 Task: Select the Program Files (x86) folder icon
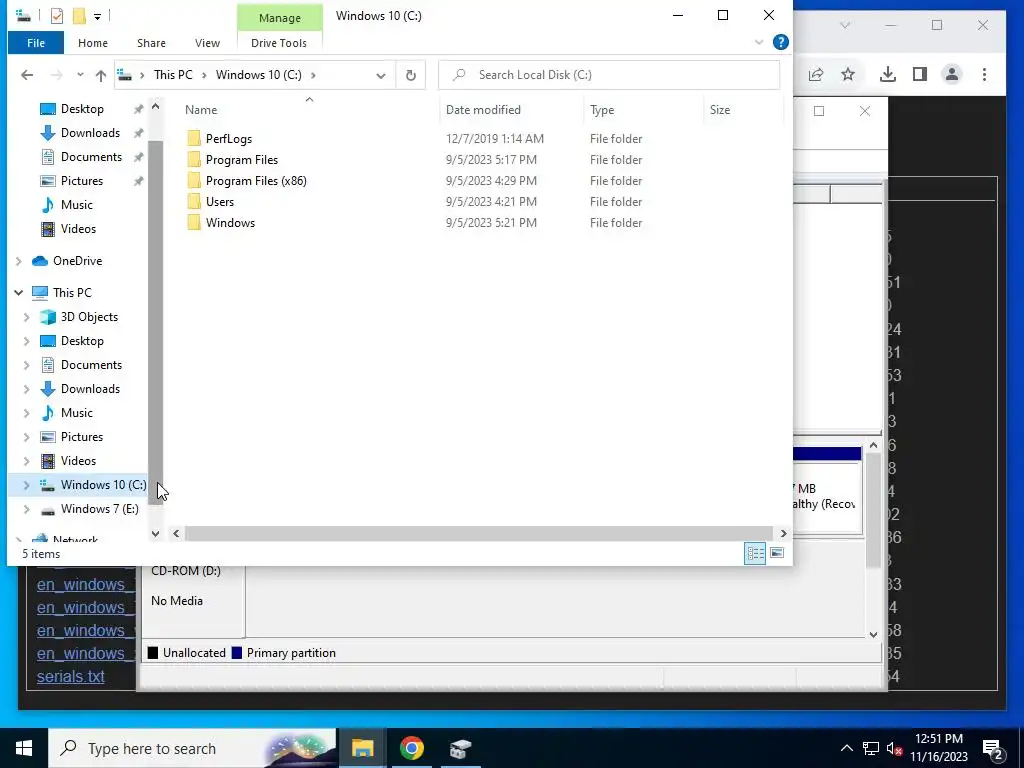[194, 180]
